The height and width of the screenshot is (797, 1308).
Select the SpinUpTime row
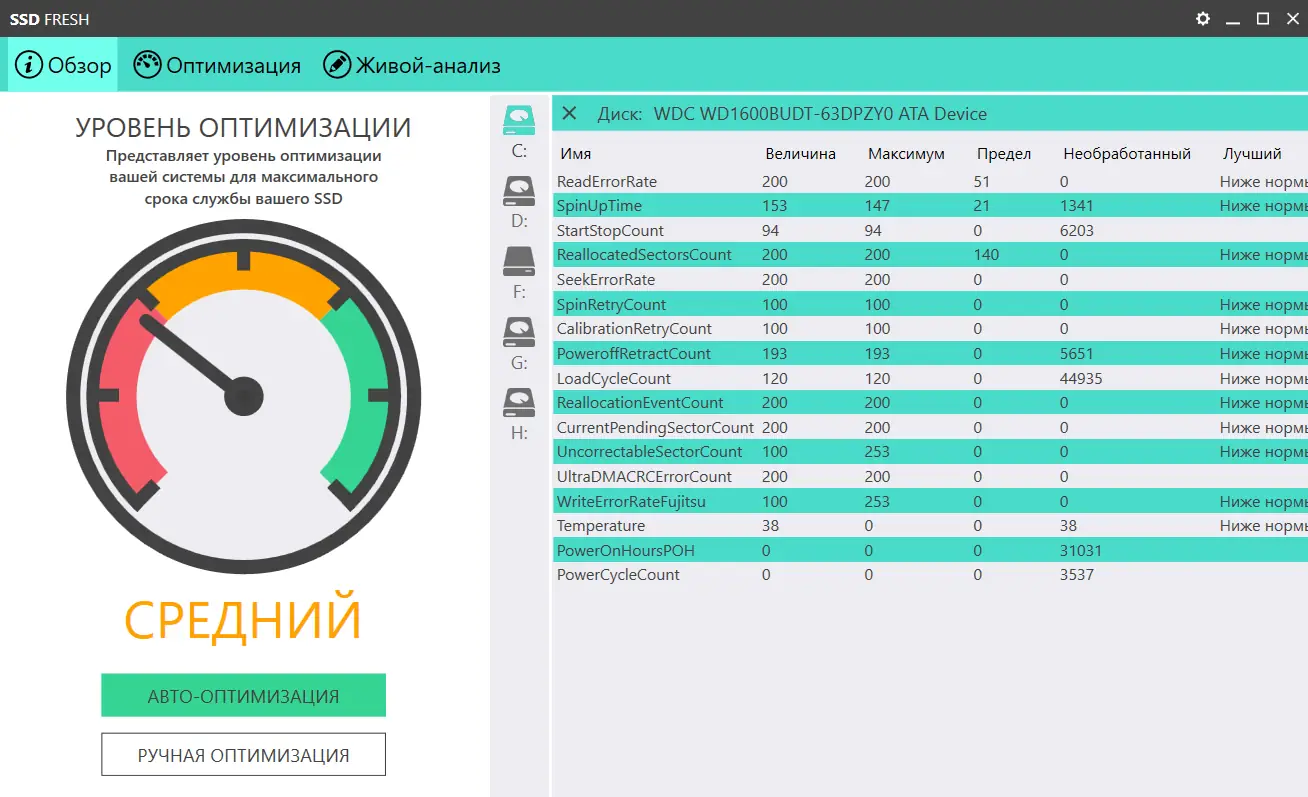[930, 206]
